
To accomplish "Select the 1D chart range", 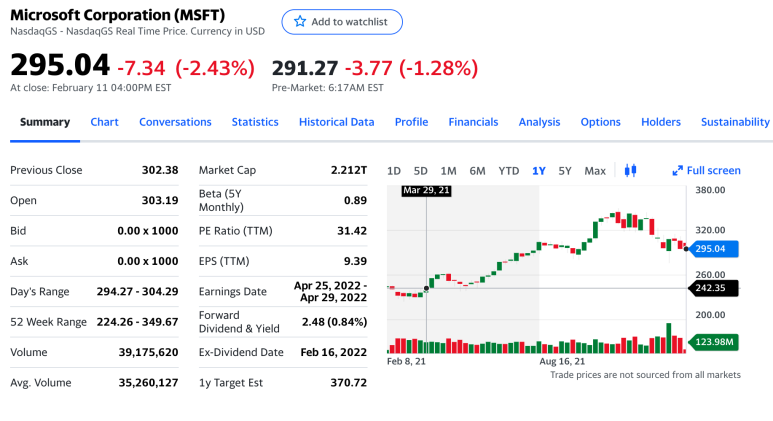I will click(394, 171).
